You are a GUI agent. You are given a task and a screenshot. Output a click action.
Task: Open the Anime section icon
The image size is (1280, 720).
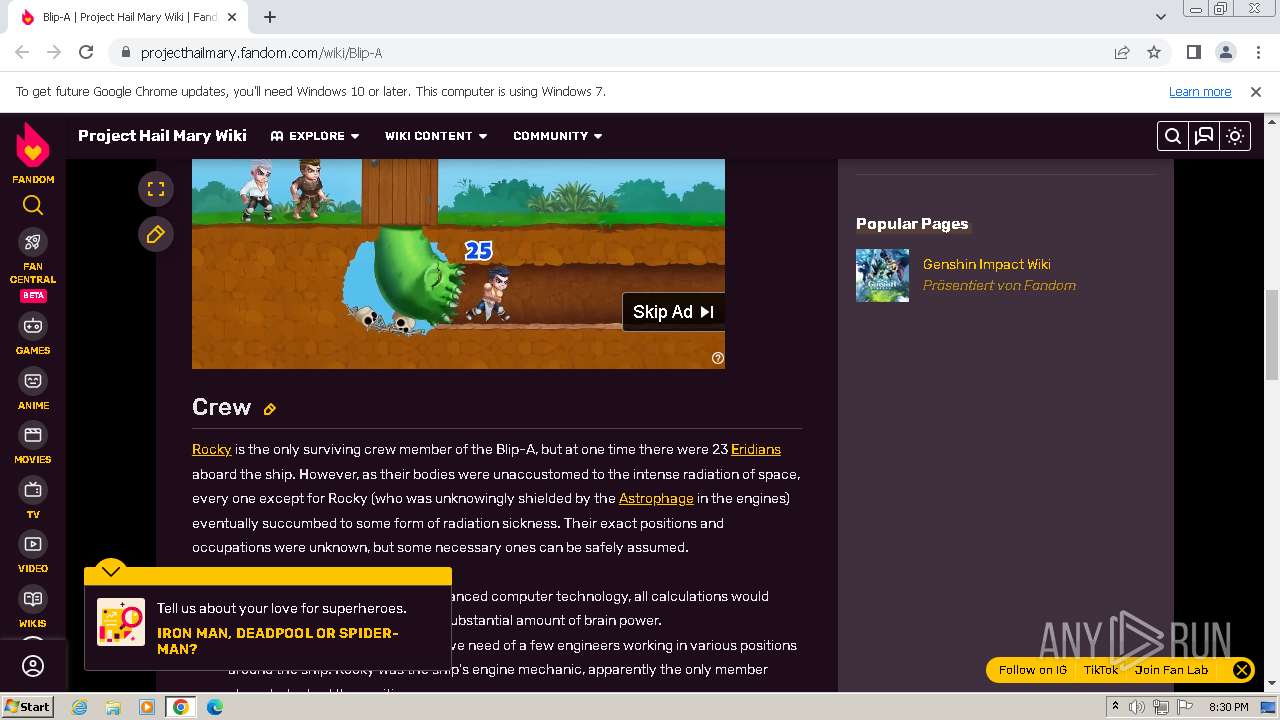pyautogui.click(x=33, y=381)
